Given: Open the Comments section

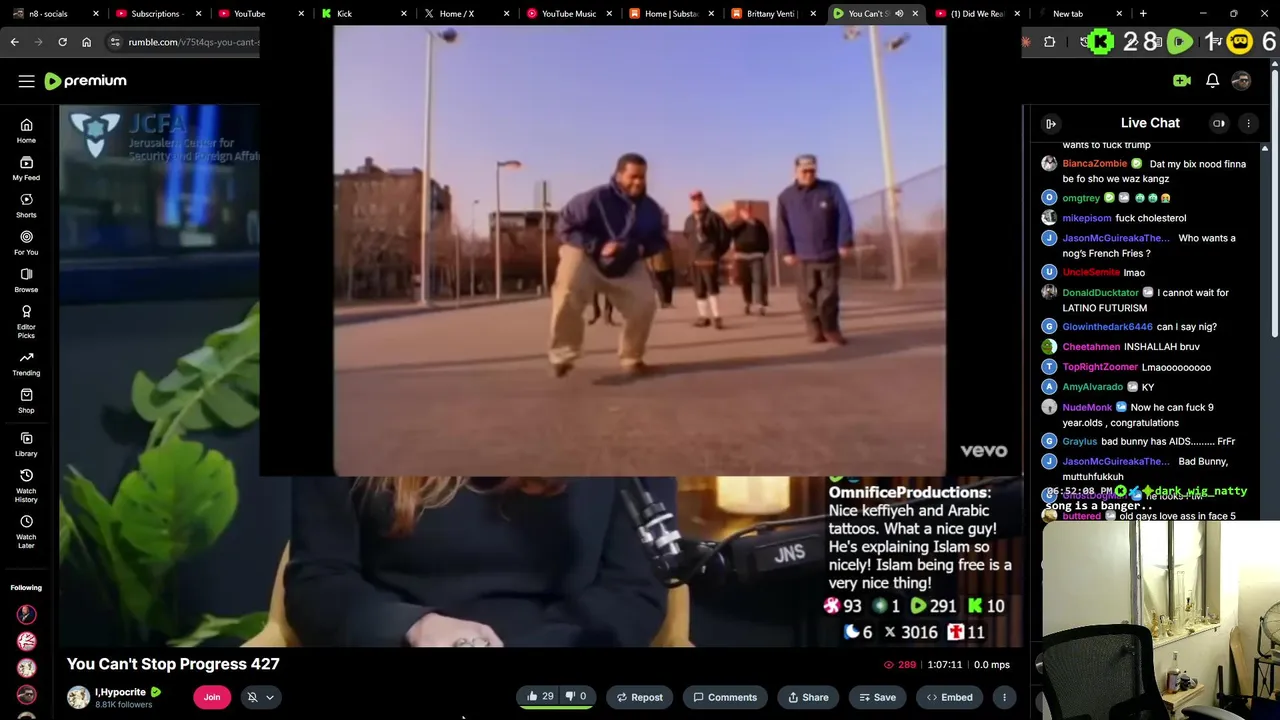Looking at the screenshot, I should pos(725,697).
